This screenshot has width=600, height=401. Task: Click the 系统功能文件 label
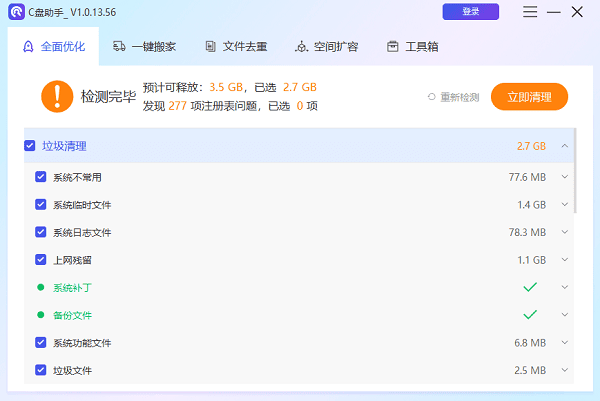[x=82, y=343]
